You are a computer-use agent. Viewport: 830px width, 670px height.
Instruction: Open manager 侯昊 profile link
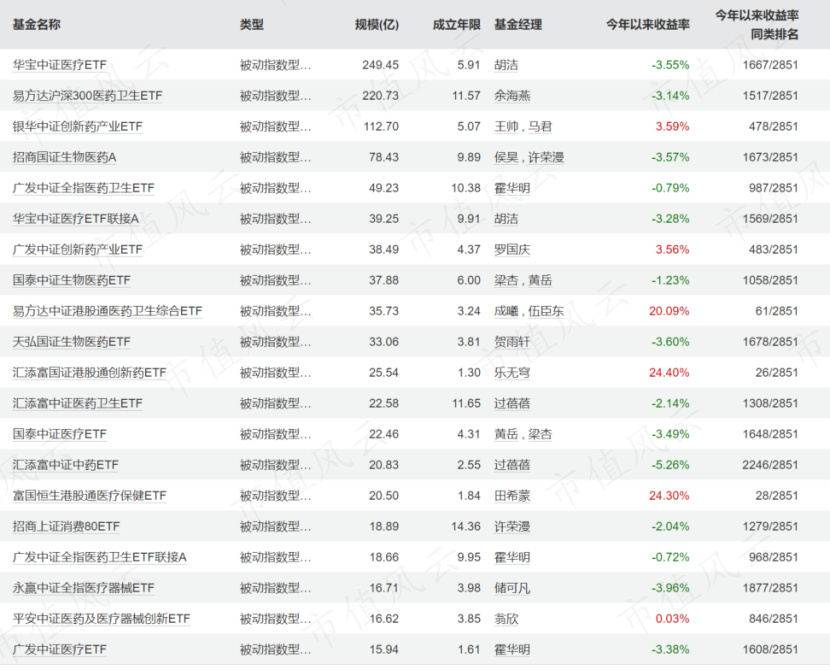point(506,157)
